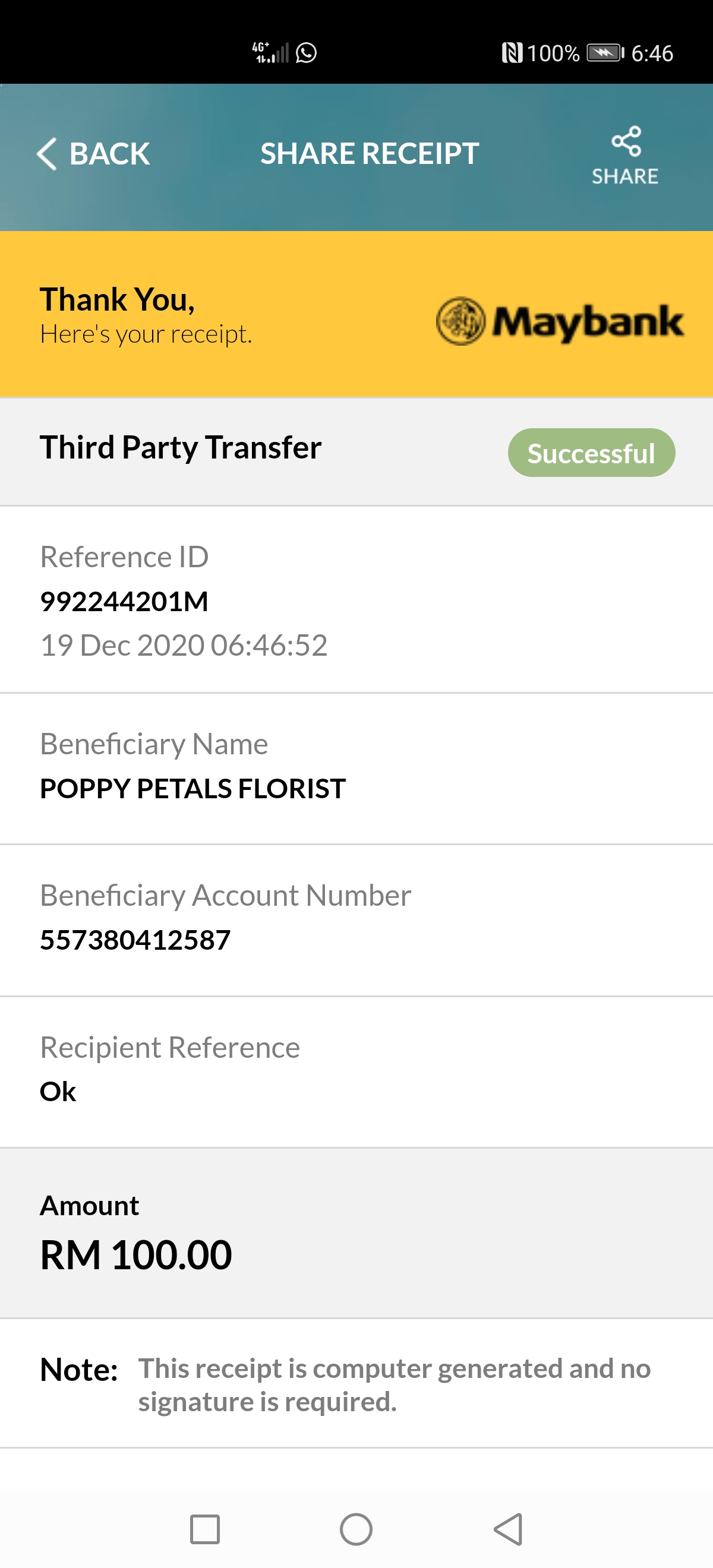Tap the Android back triangle button

509,1529
